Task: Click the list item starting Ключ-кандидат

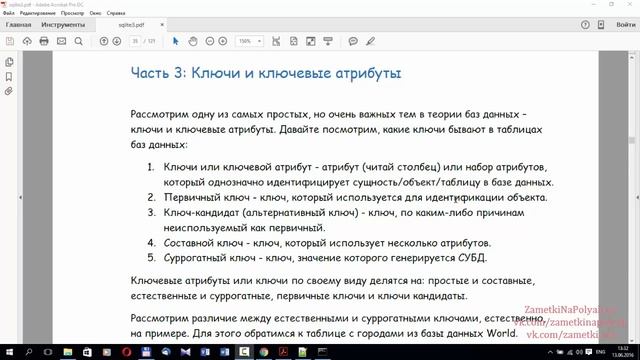Action: (344, 220)
